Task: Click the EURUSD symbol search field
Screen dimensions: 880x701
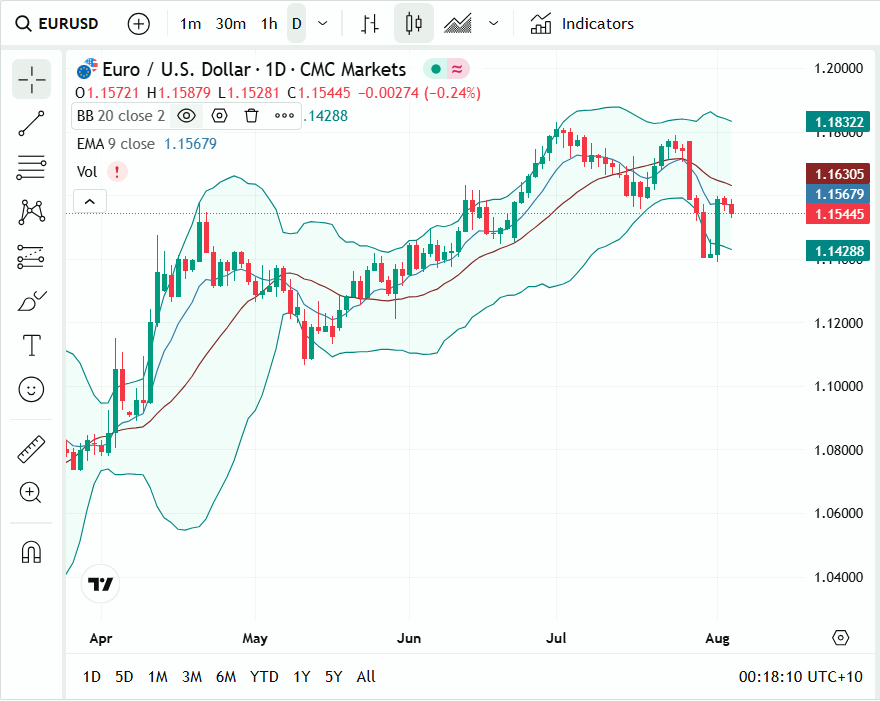Action: click(x=57, y=23)
